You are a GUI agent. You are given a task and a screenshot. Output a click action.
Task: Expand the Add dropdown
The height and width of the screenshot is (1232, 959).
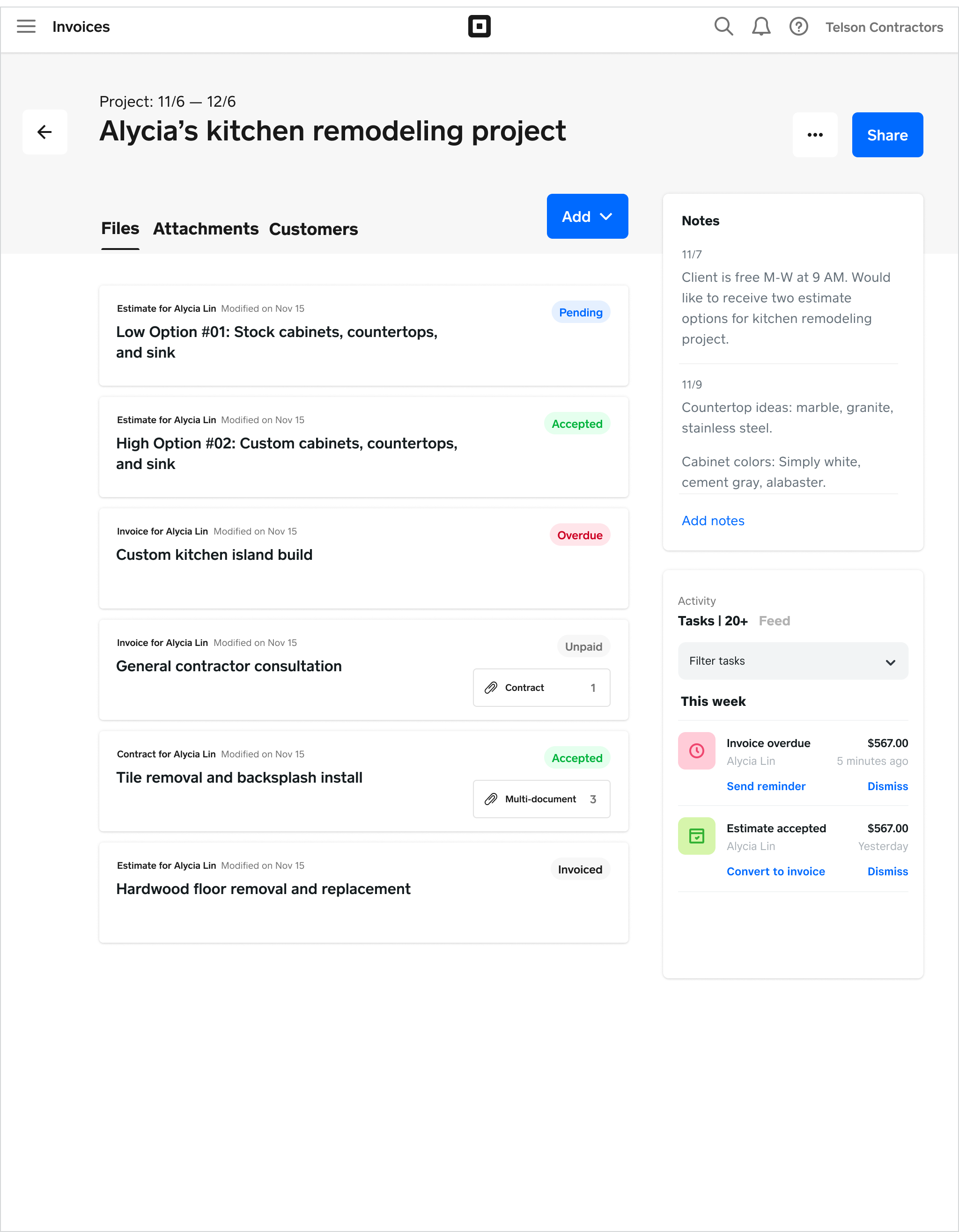[x=587, y=216]
